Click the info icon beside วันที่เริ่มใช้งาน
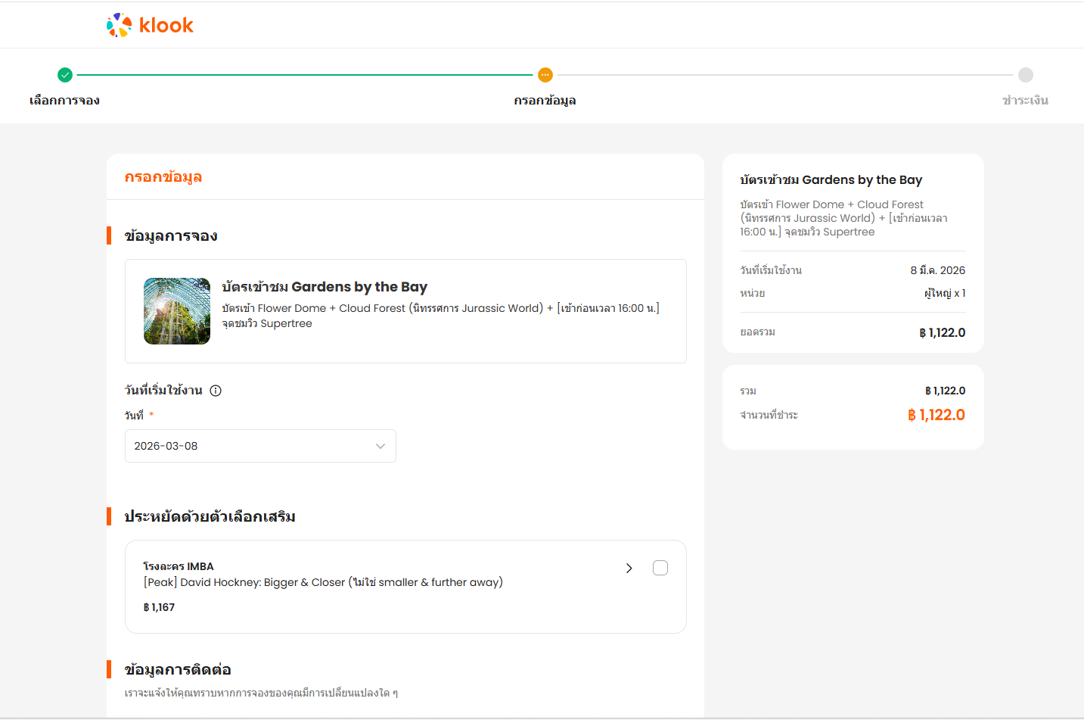1084x720 pixels. point(215,391)
